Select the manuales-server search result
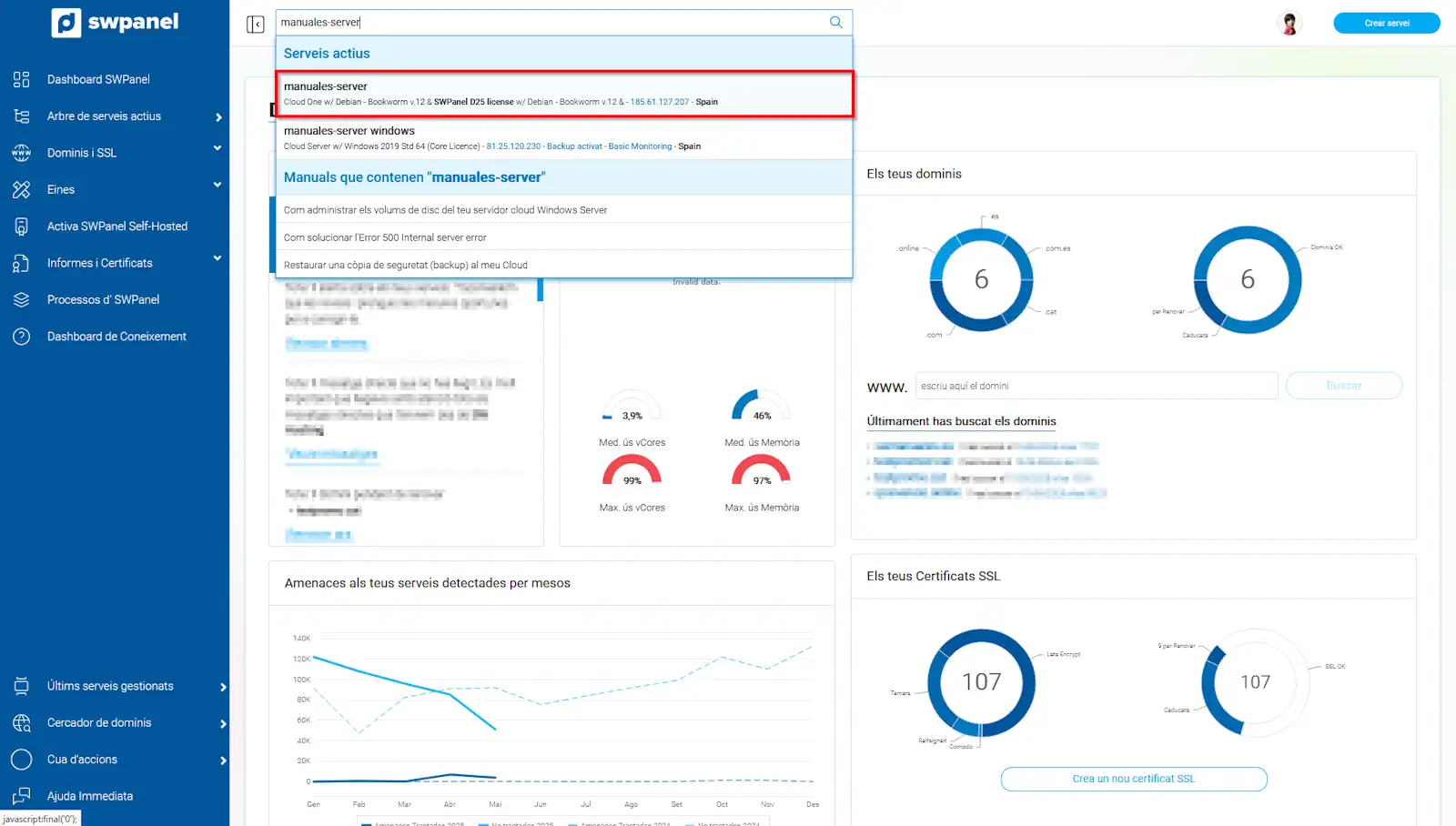The image size is (1456, 826). (x=564, y=94)
